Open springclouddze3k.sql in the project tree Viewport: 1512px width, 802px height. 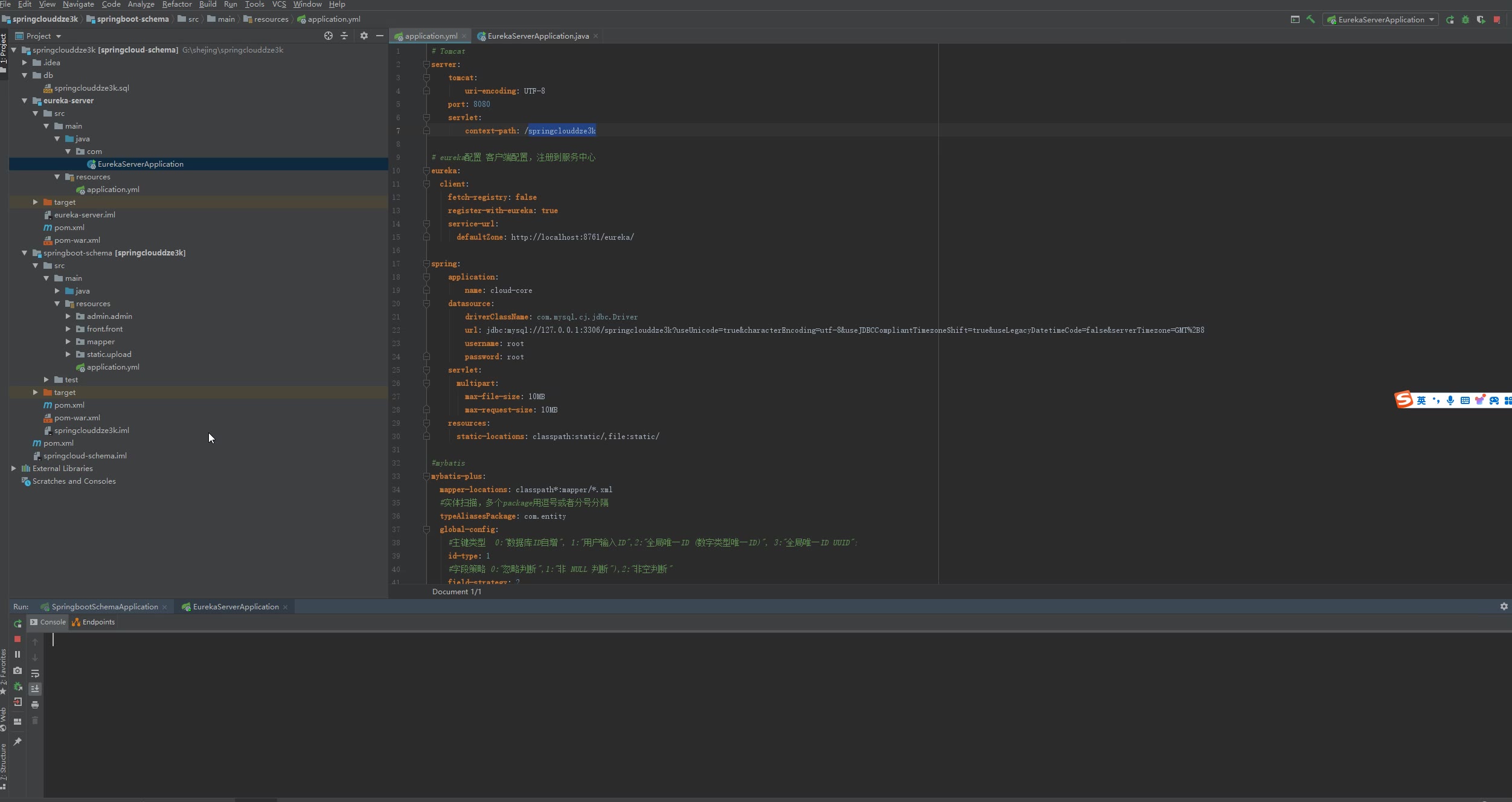coord(91,88)
